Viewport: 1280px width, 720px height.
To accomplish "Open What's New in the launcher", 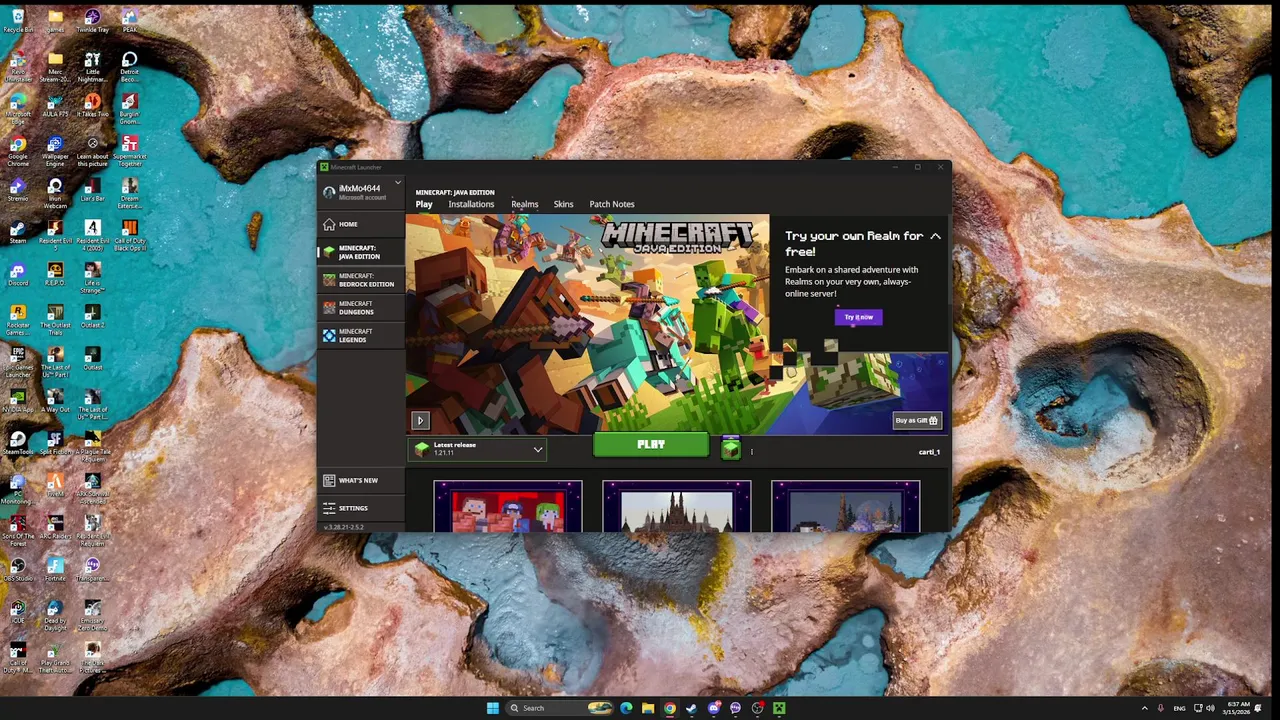I will click(360, 481).
